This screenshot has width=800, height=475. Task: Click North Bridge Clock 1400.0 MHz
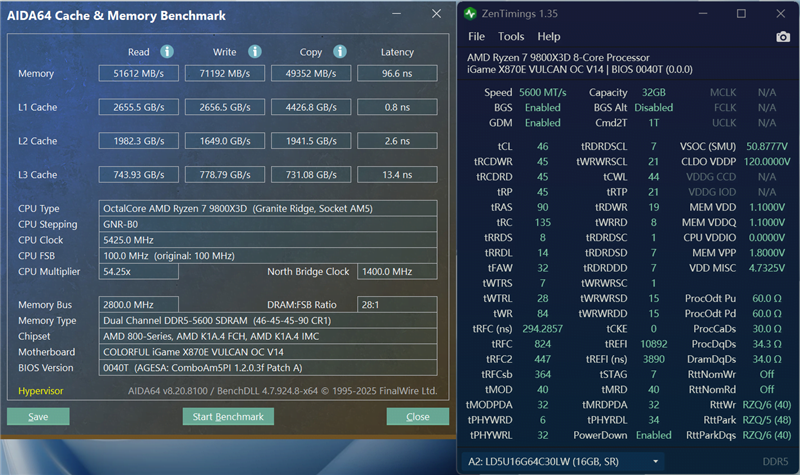(x=397, y=271)
